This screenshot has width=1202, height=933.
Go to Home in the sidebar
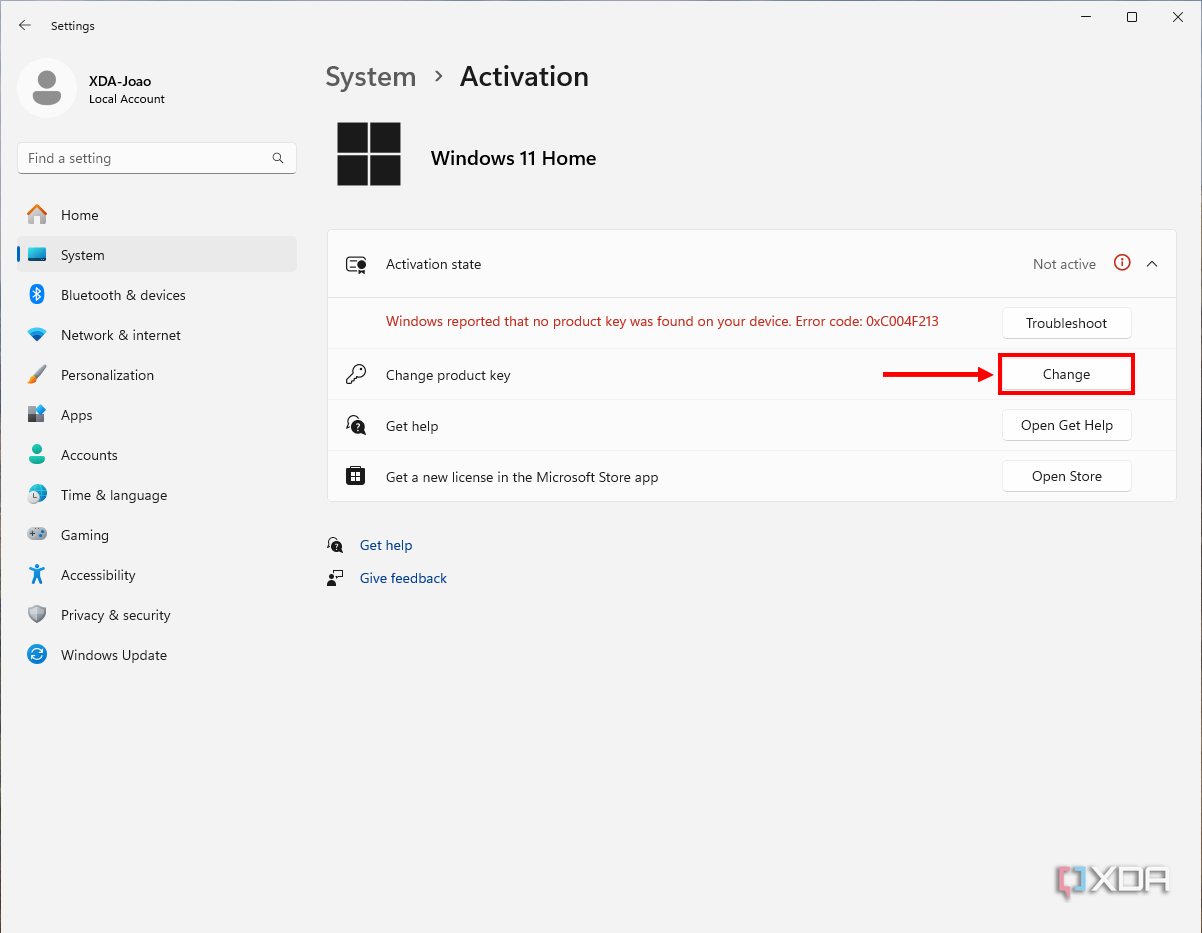[79, 215]
